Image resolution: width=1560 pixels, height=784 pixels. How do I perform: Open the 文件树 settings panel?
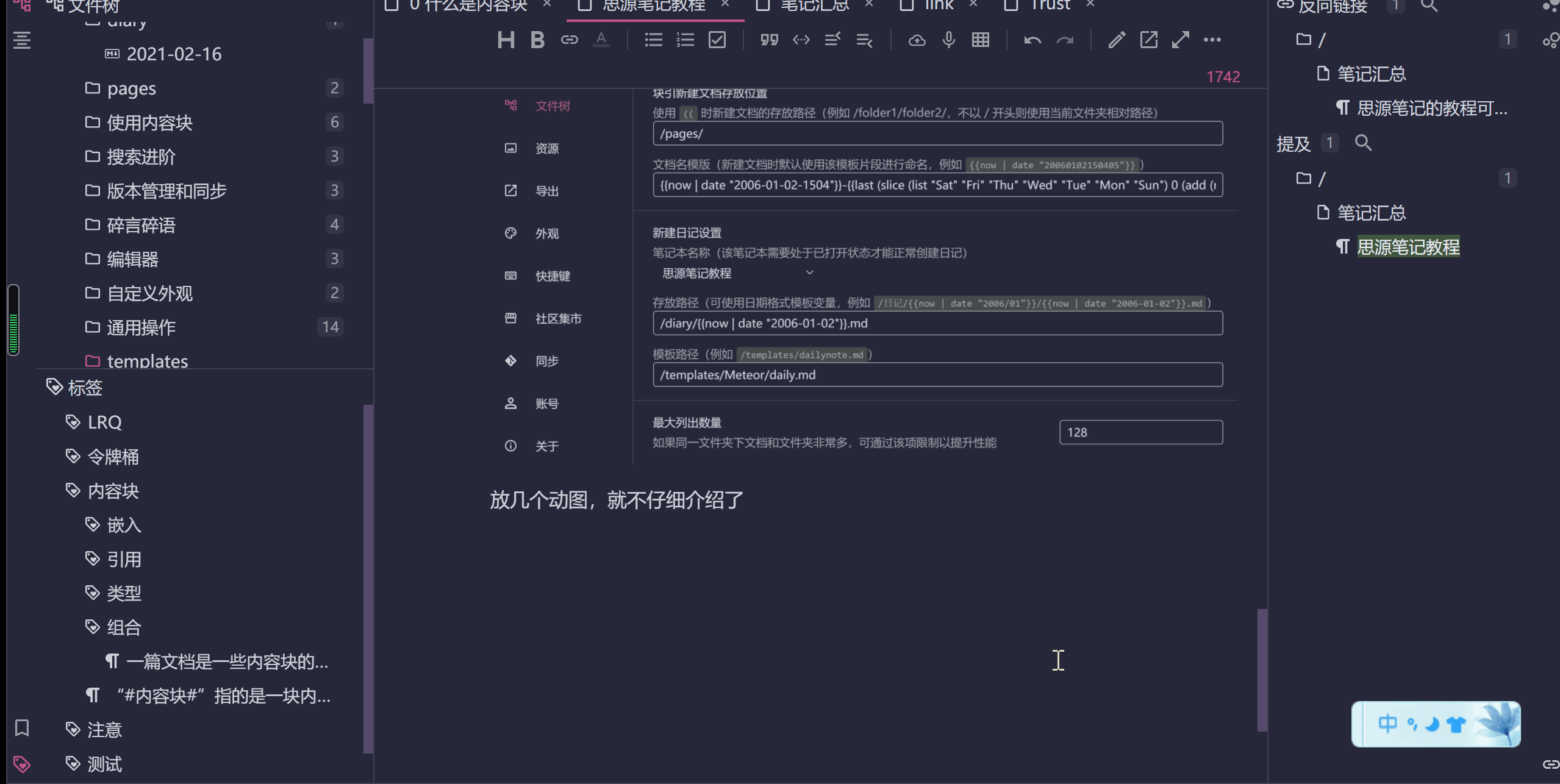[x=554, y=106]
